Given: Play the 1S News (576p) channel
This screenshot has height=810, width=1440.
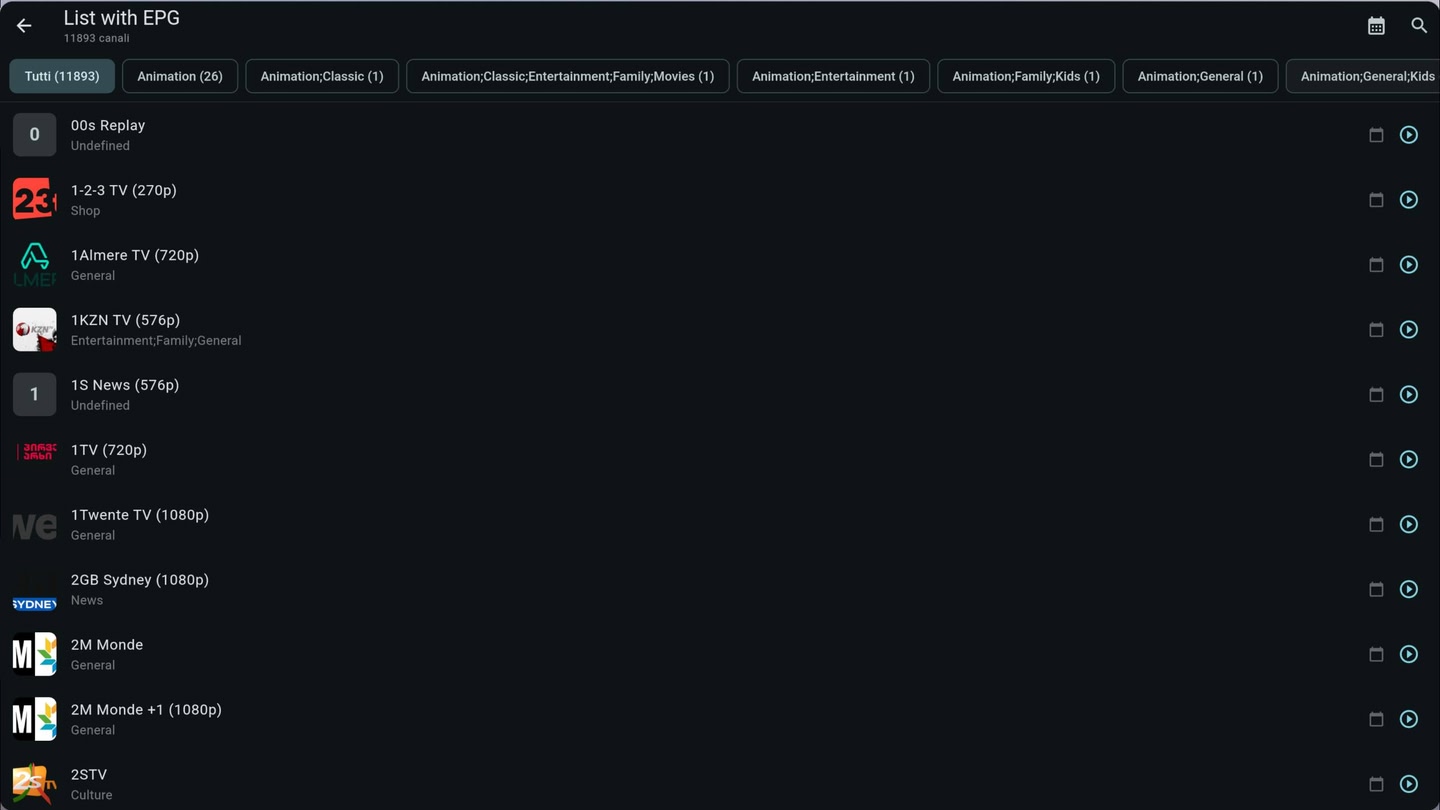Looking at the screenshot, I should (x=1409, y=395).
